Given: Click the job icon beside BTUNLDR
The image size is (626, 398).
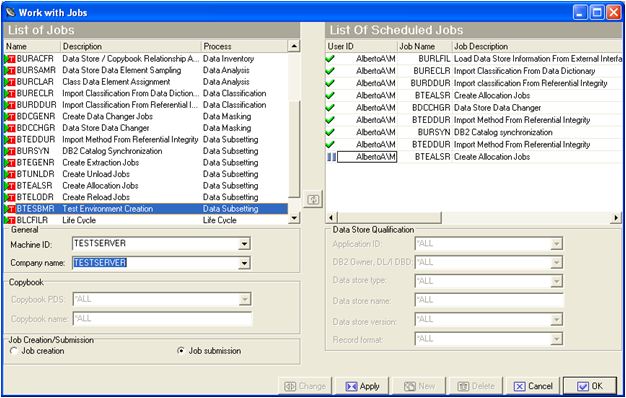Looking at the screenshot, I should click(10, 175).
